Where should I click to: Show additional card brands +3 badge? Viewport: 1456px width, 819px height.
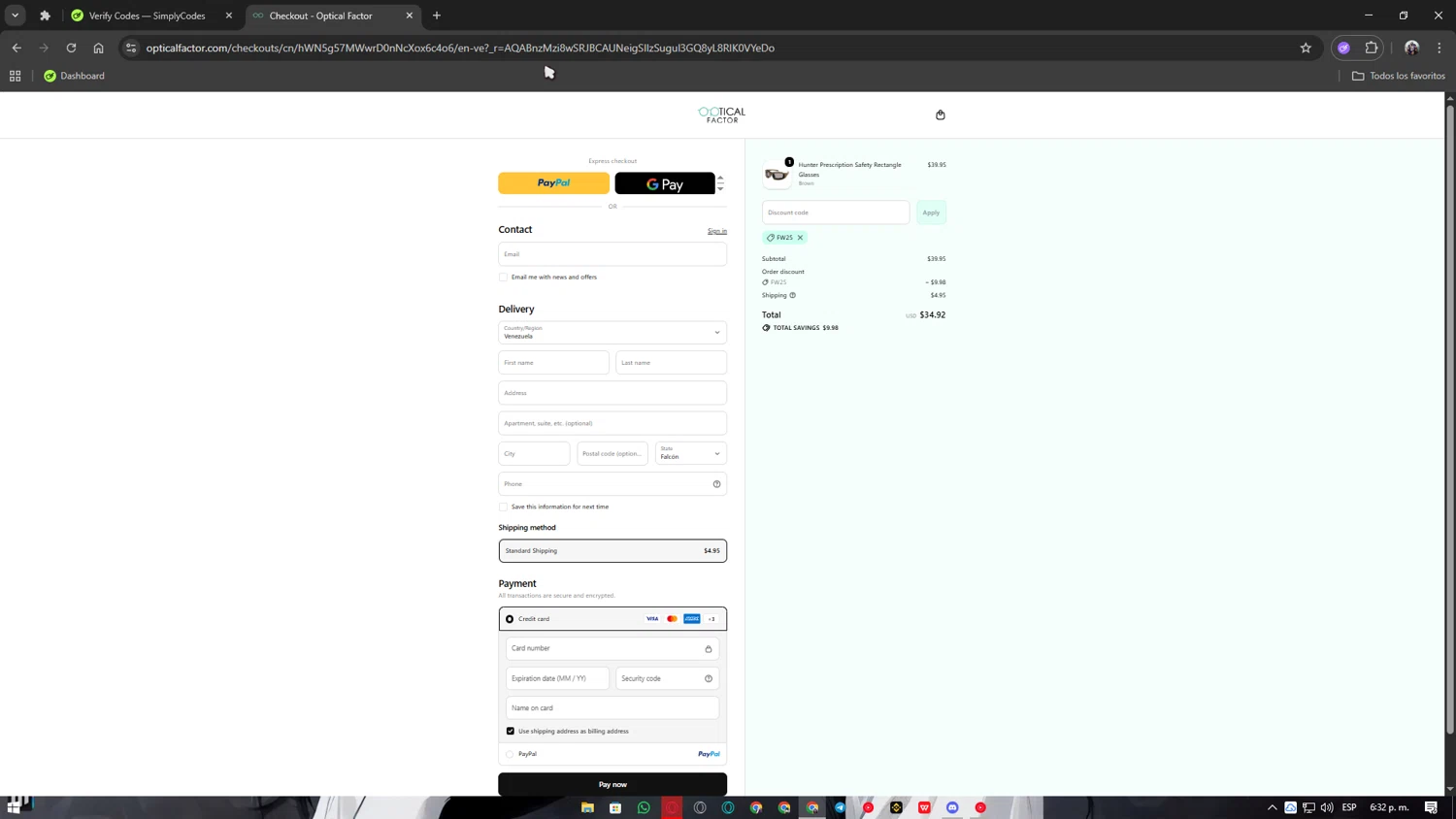point(711,619)
